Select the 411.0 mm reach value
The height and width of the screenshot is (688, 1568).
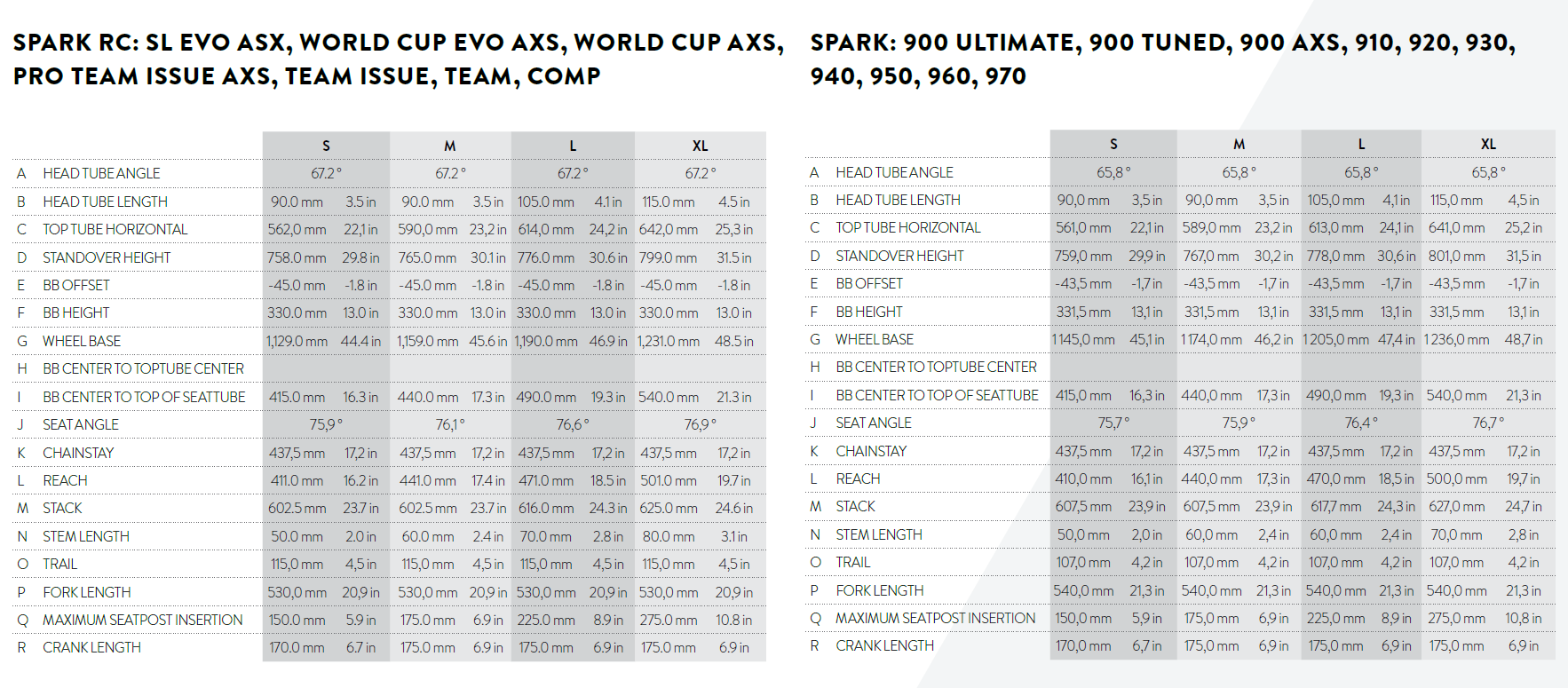click(x=297, y=480)
